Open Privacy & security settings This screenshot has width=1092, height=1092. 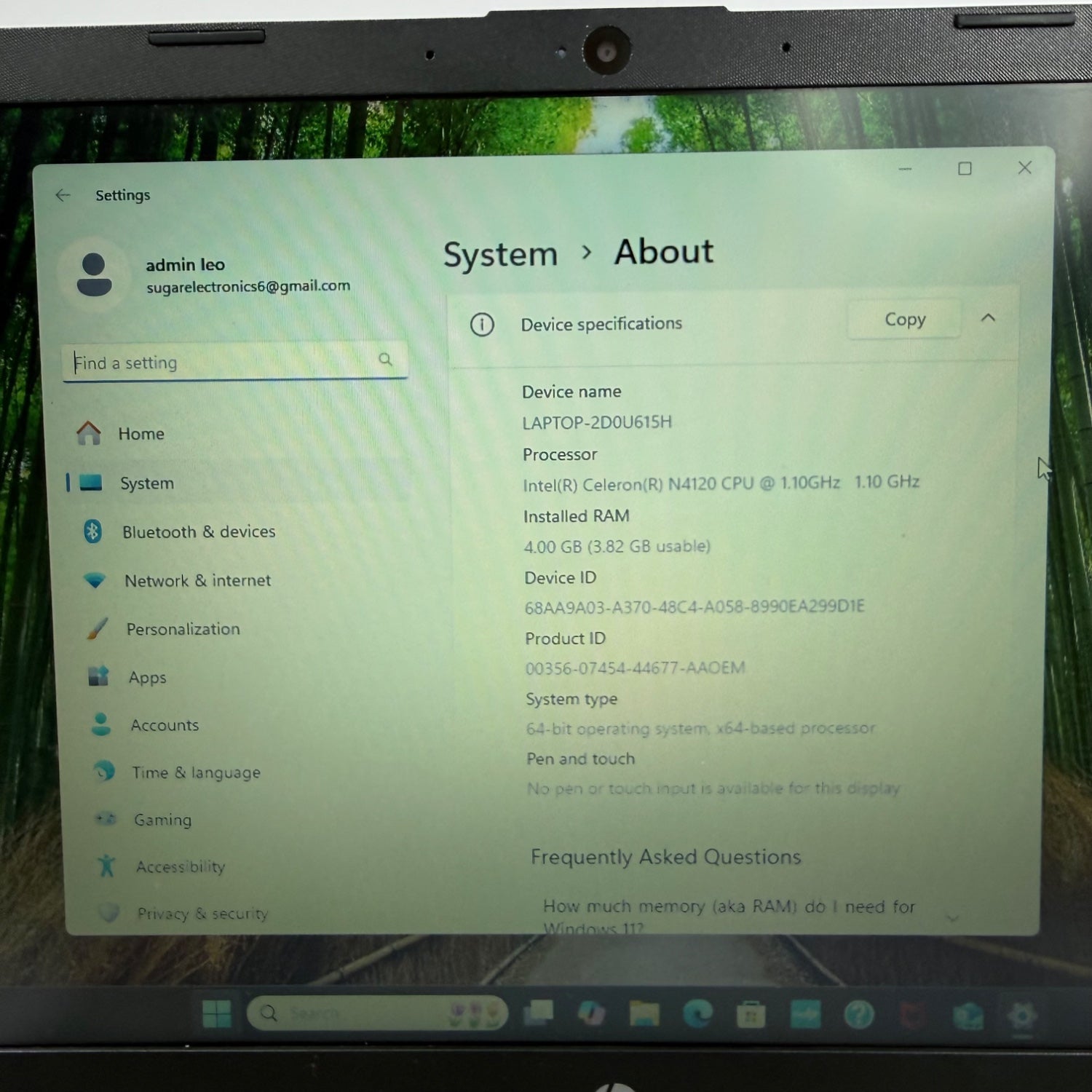[x=202, y=913]
